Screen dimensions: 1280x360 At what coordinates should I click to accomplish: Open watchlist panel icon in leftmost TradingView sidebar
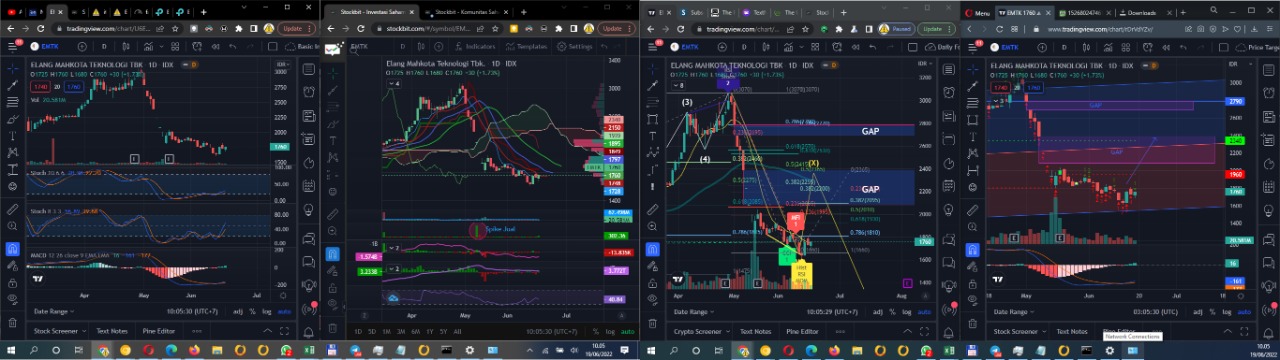(x=308, y=69)
